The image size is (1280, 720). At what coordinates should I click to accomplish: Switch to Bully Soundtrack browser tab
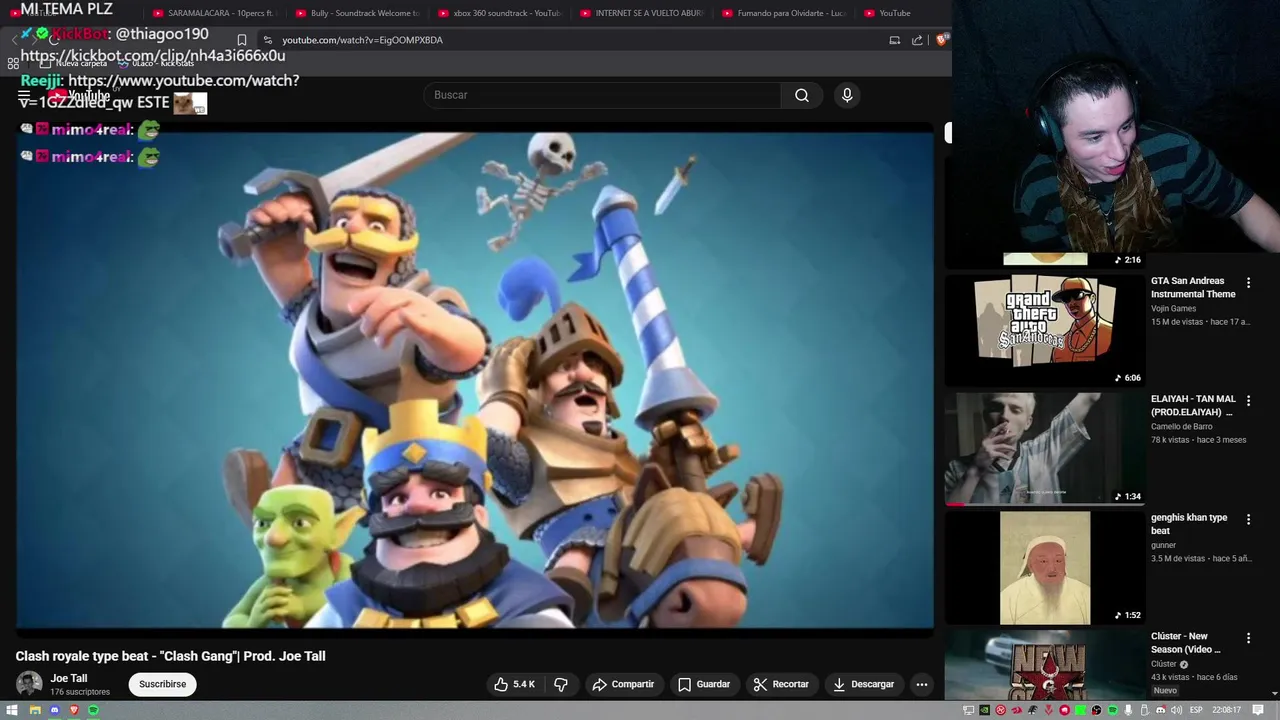point(356,13)
